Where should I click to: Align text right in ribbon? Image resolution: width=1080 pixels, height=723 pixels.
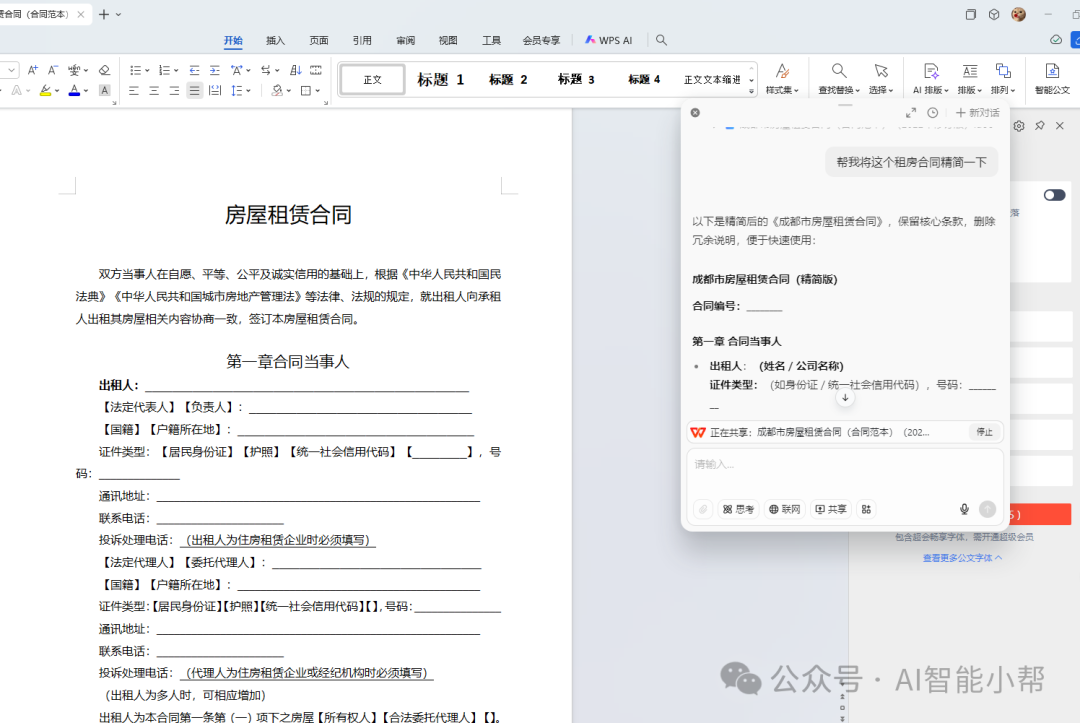pos(174,90)
